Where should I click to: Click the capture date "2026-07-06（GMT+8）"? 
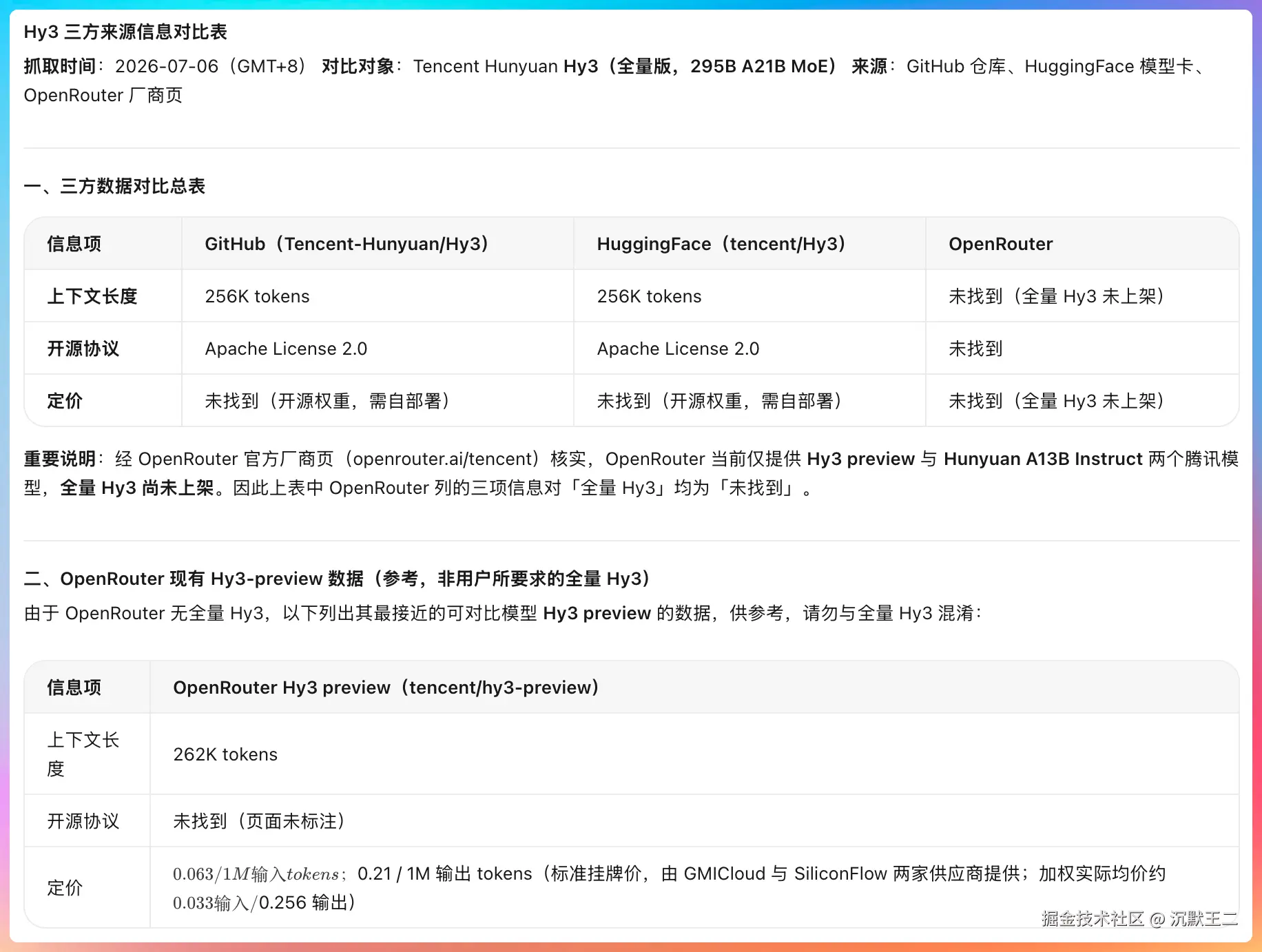tap(212, 66)
